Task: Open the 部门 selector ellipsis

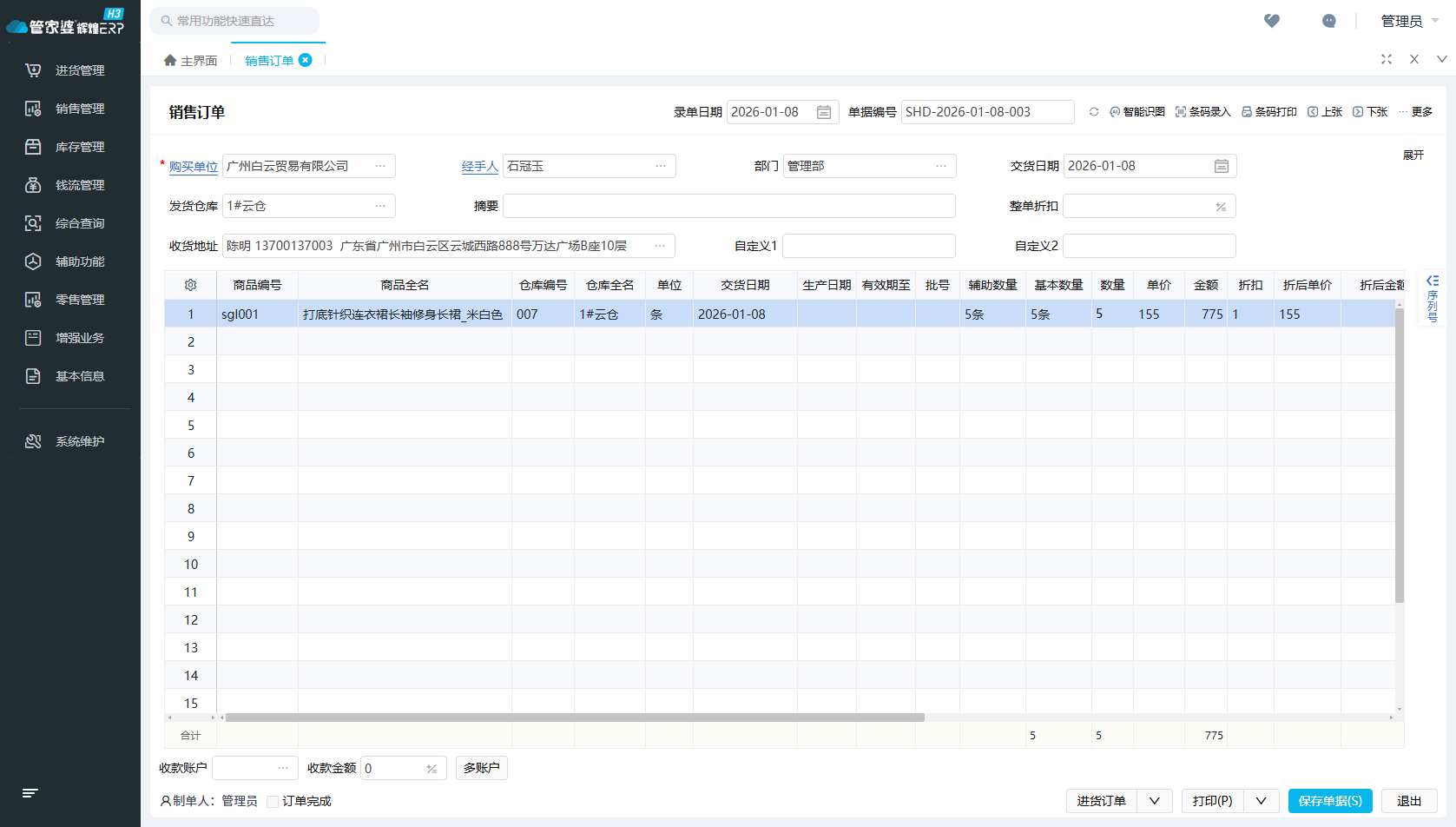Action: (941, 166)
